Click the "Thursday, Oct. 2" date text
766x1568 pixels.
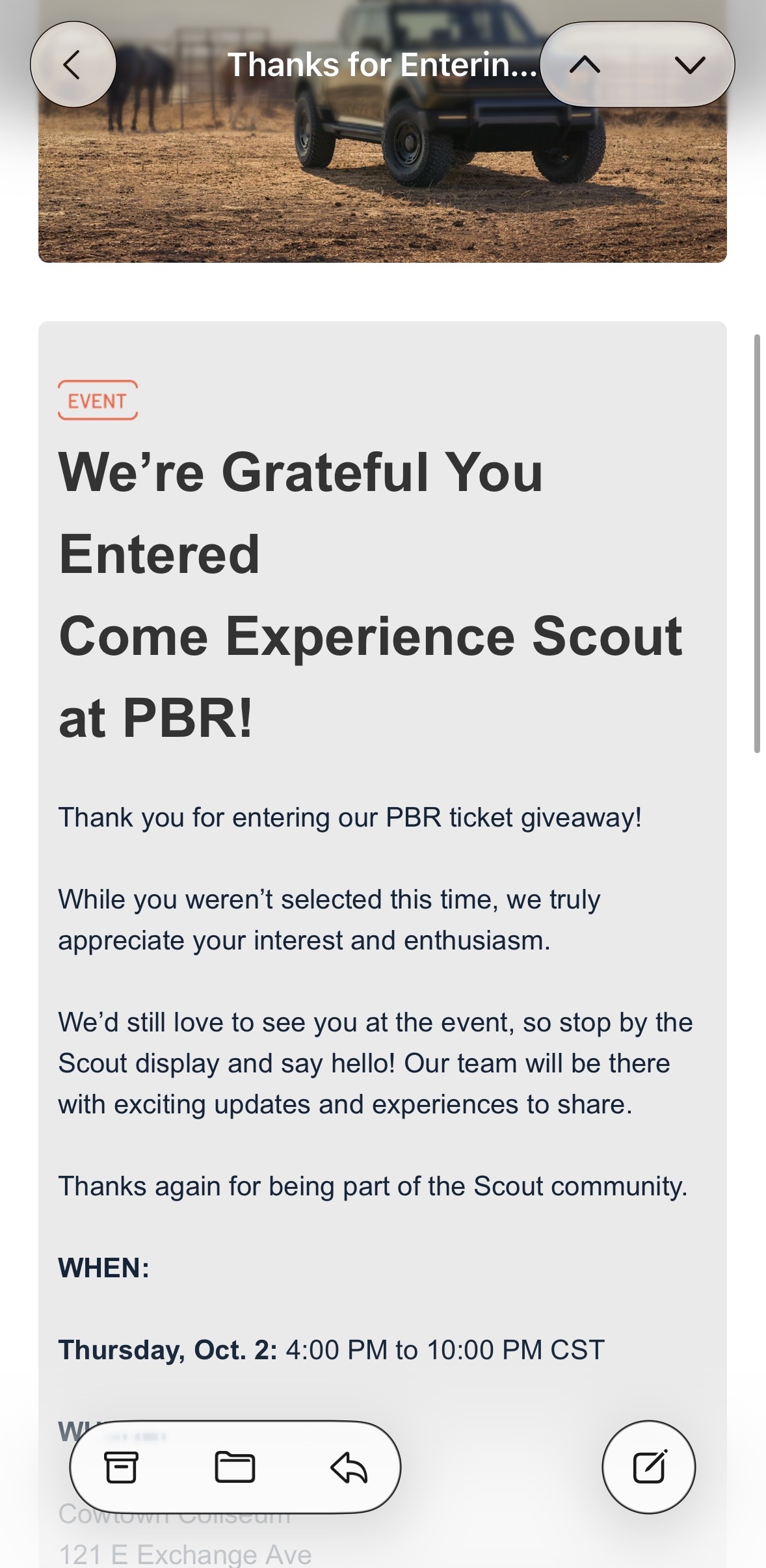coord(168,1349)
